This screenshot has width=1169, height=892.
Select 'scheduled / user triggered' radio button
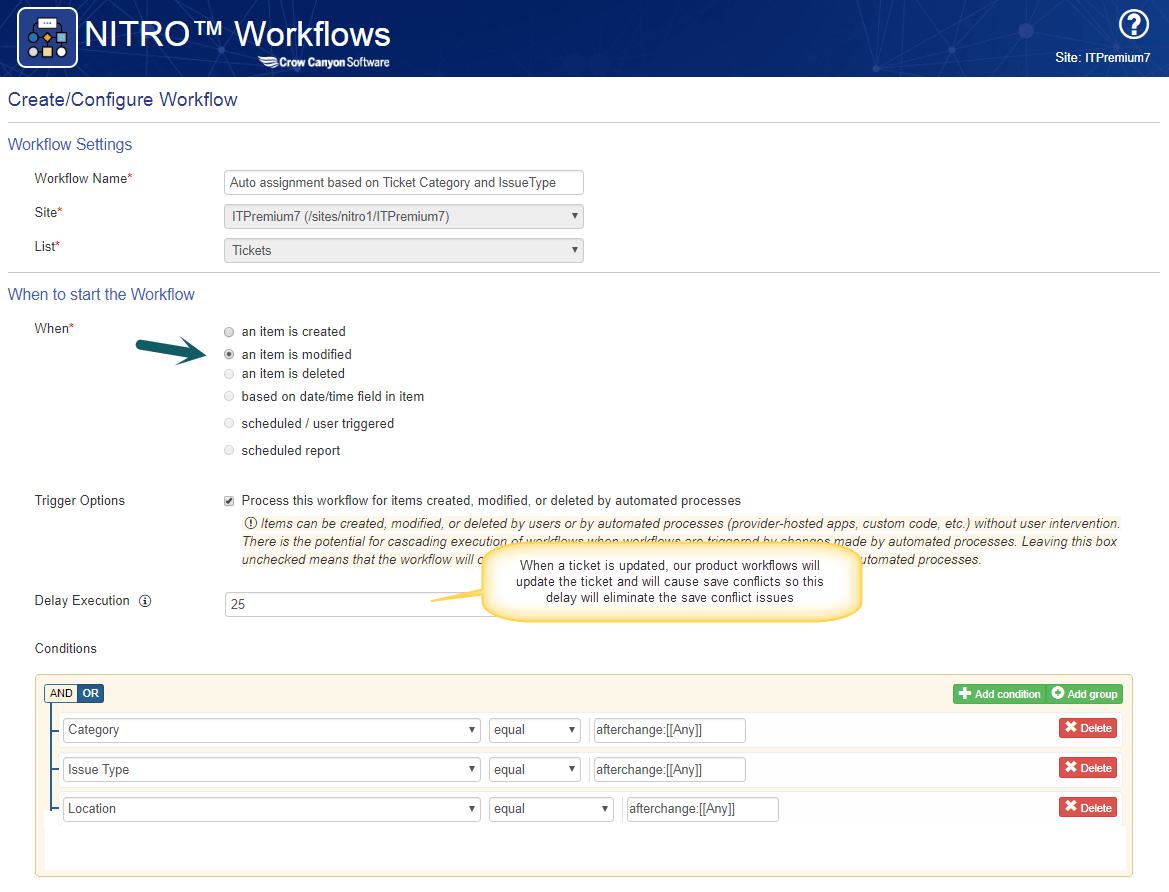click(229, 424)
